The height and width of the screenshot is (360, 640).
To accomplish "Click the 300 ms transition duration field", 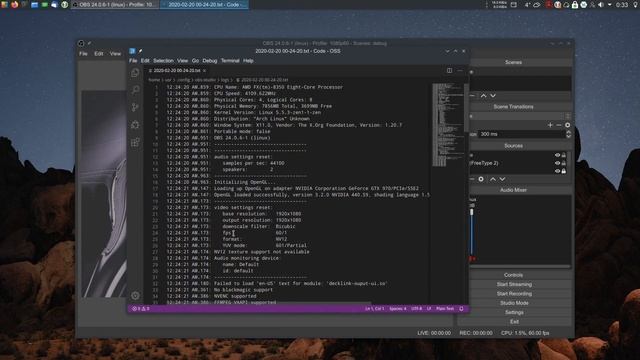I will 522,134.
